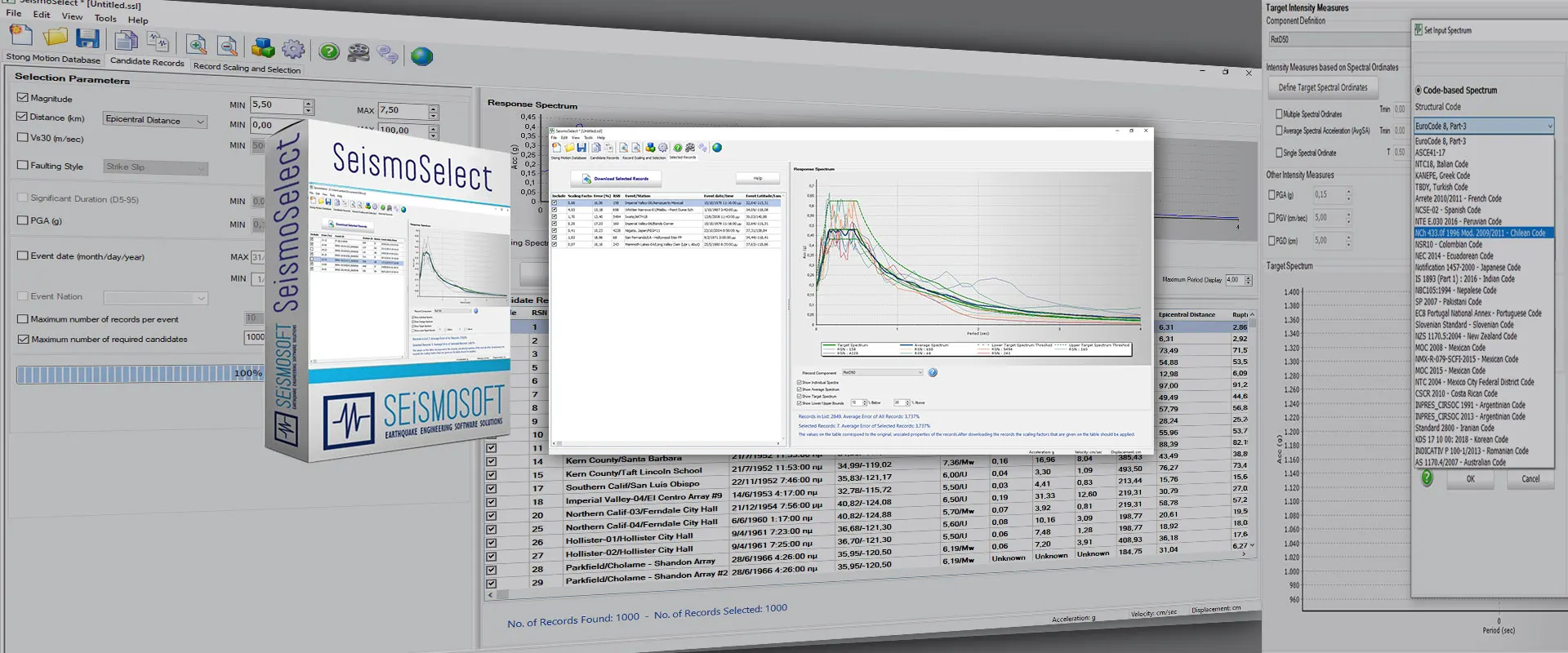Switch to the Record Scaling and Selection tab
This screenshot has height=653, width=1568.
(247, 68)
